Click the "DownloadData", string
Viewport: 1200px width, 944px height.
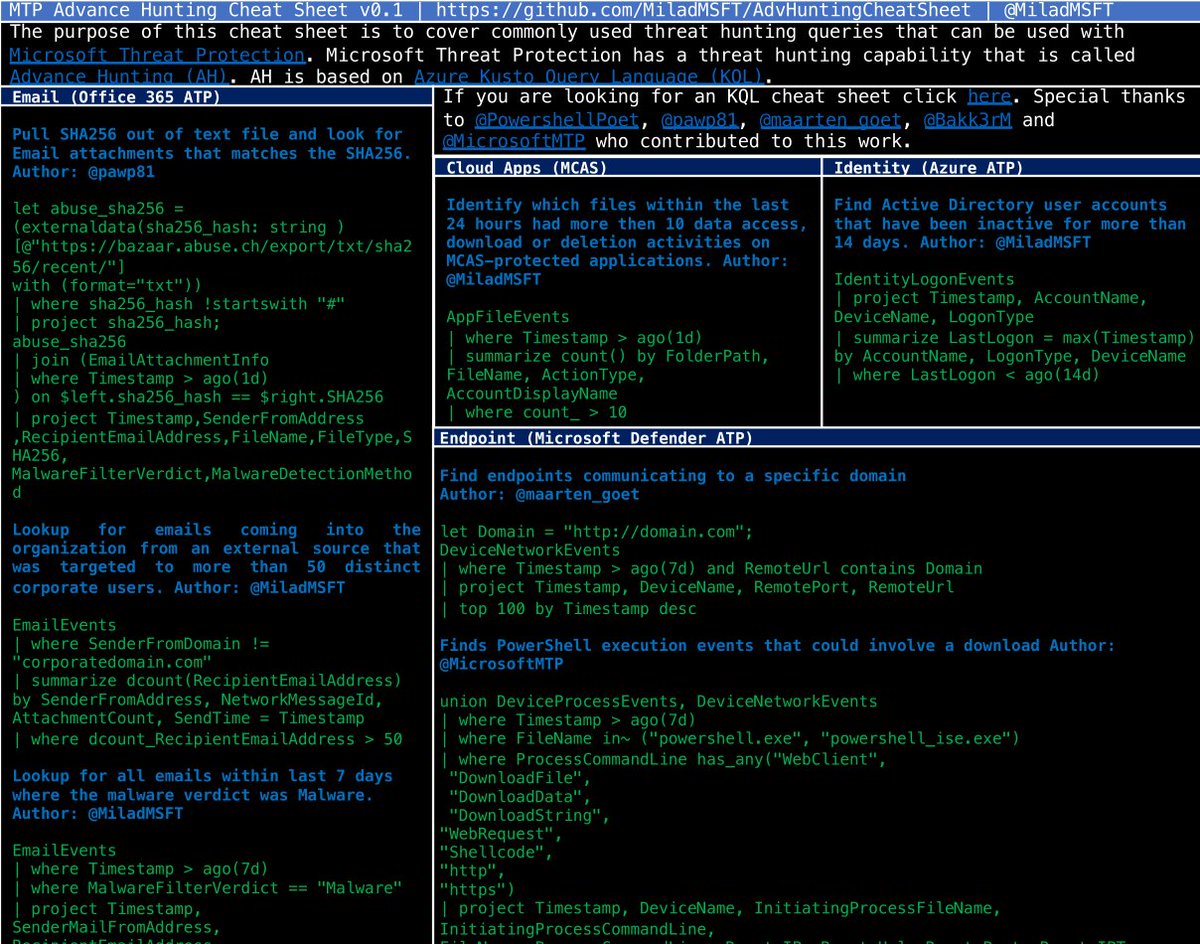520,797
